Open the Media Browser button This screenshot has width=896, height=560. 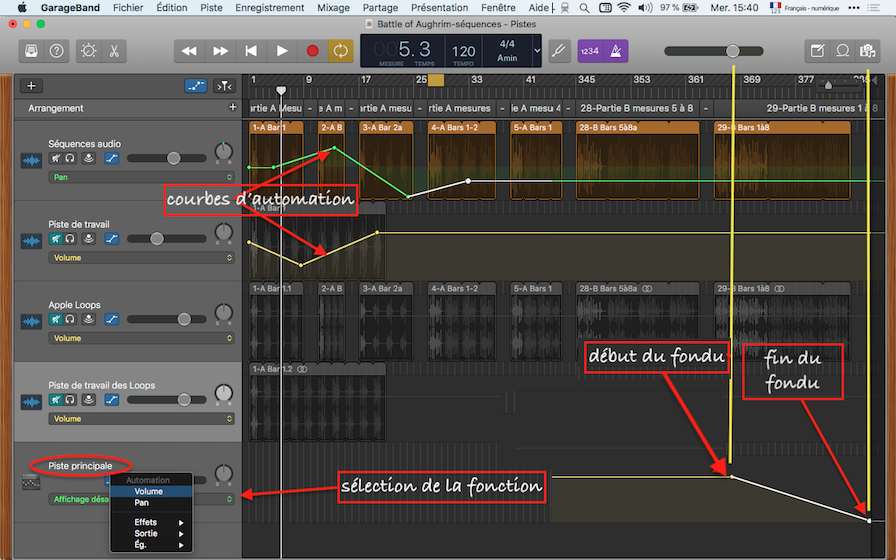pyautogui.click(x=867, y=51)
